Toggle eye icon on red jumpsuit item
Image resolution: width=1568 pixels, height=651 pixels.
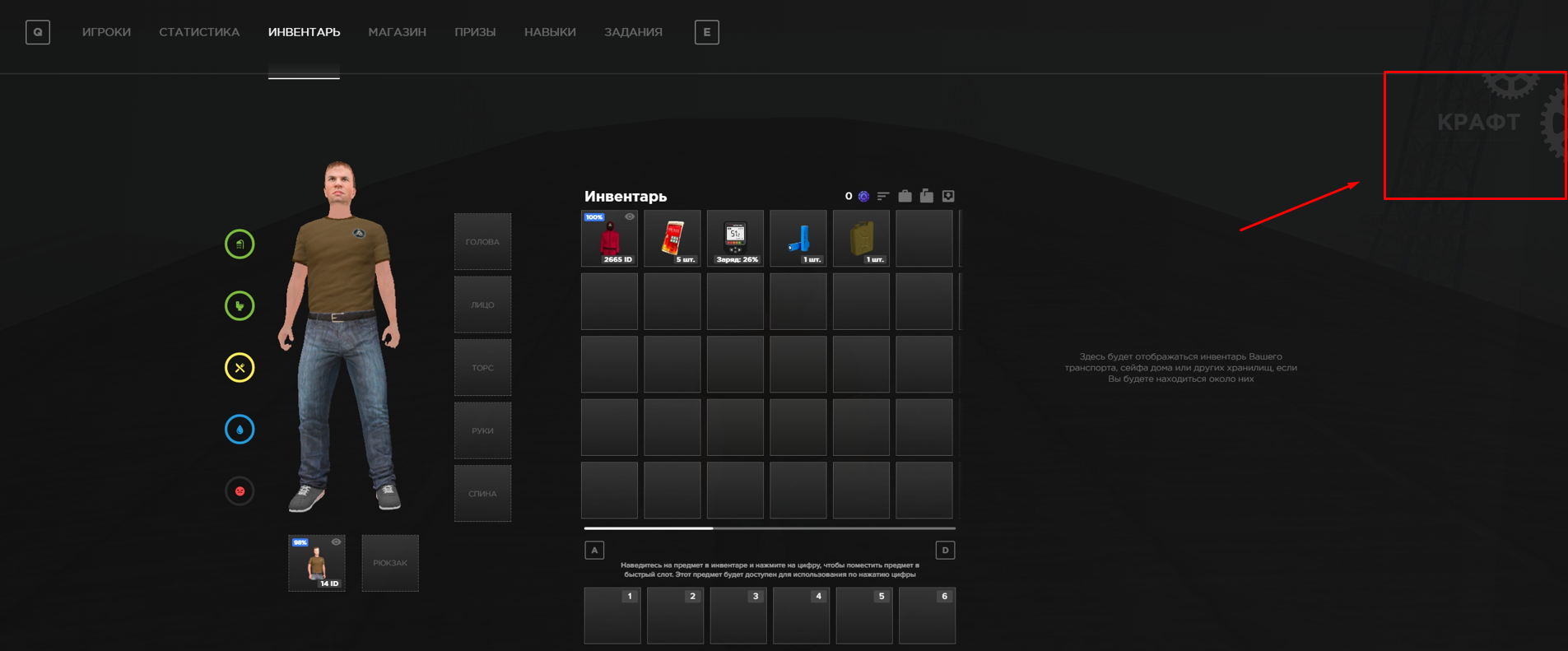point(630,217)
